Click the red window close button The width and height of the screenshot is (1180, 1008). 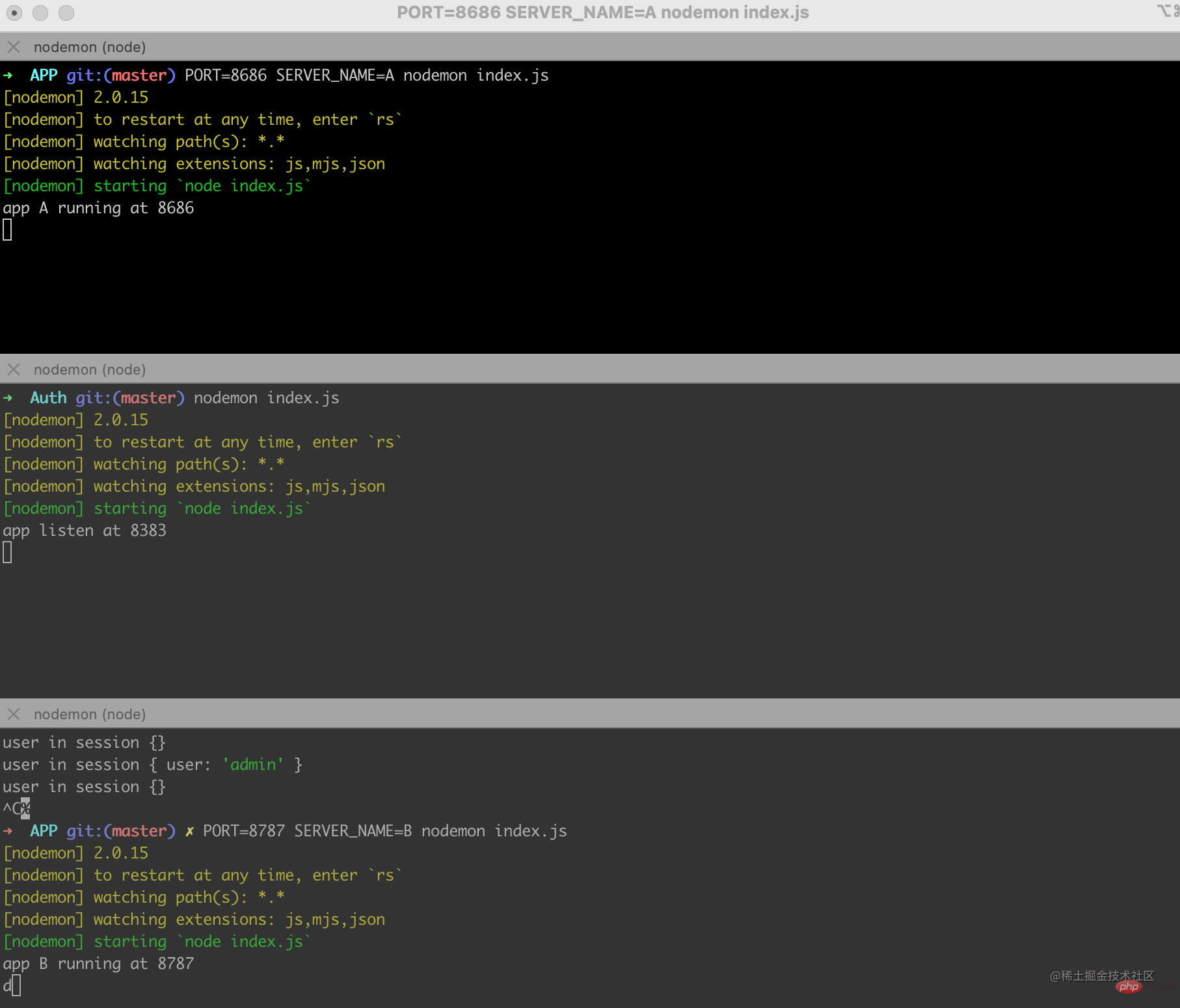[14, 12]
